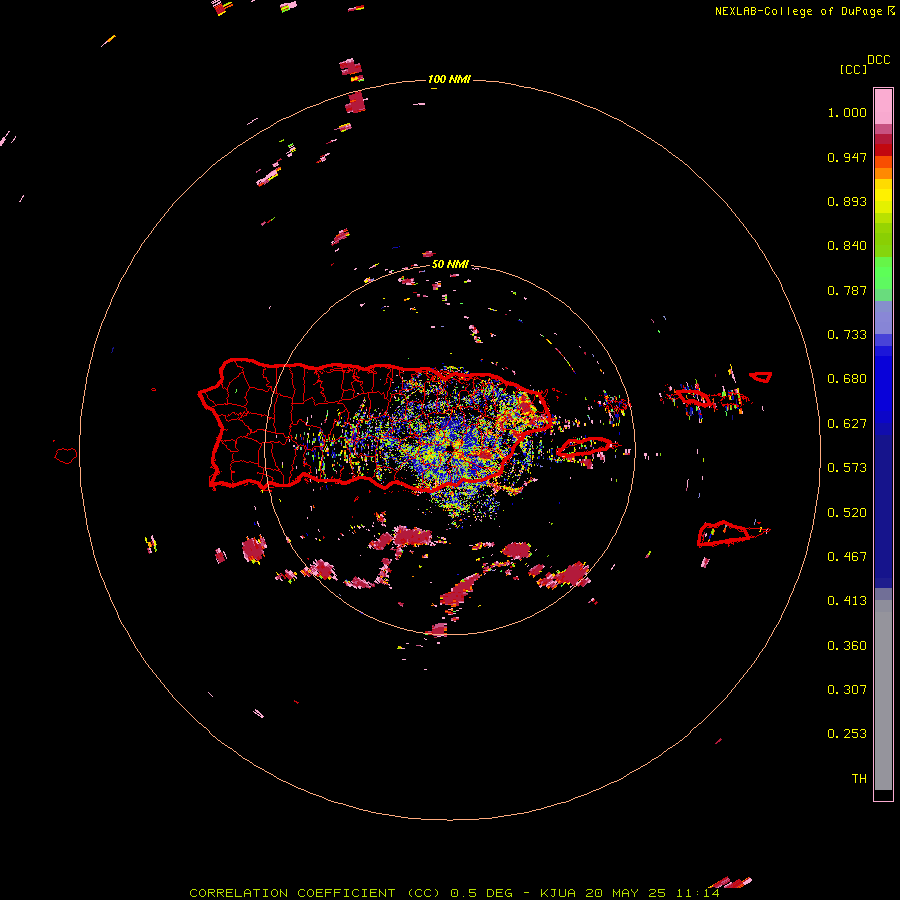
Task: Select the 0.840 scale value
Action: [x=847, y=246]
